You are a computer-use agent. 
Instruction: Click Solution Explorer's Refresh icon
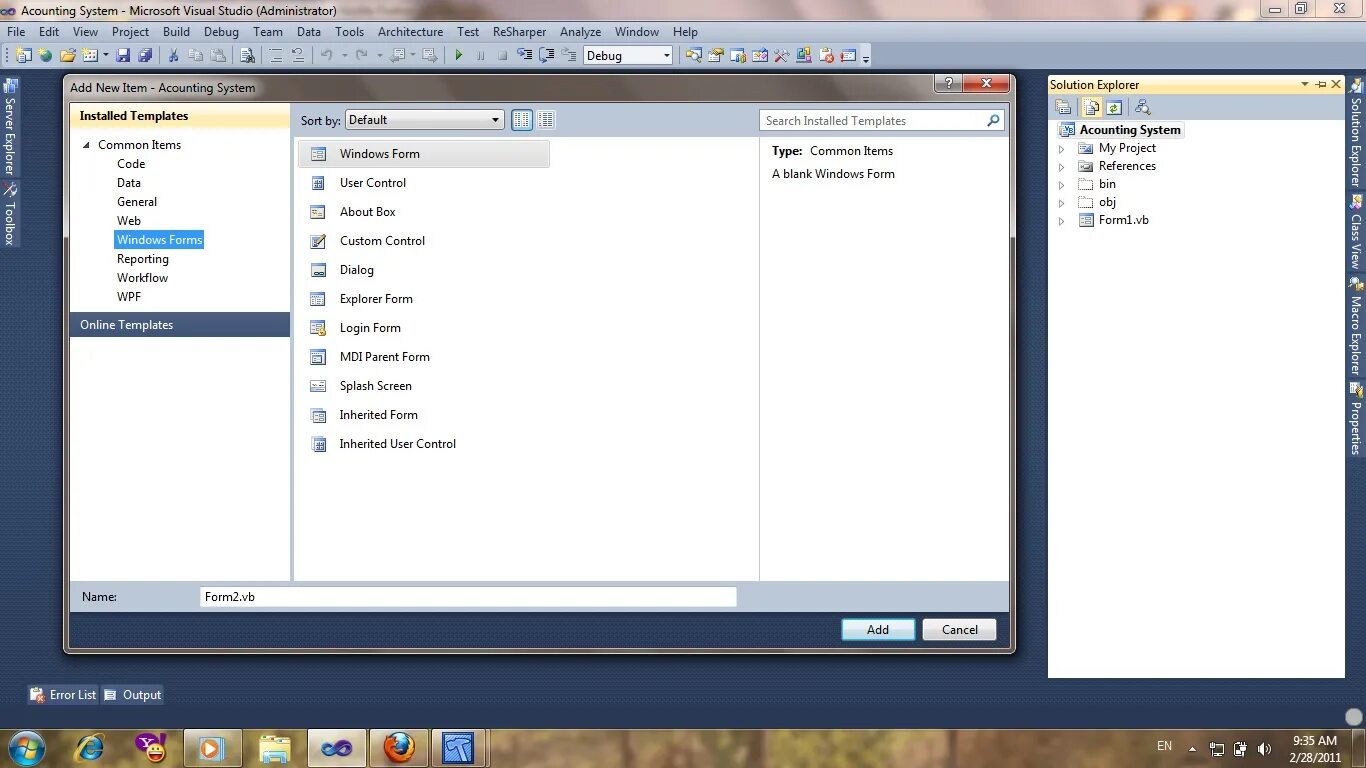1114,107
